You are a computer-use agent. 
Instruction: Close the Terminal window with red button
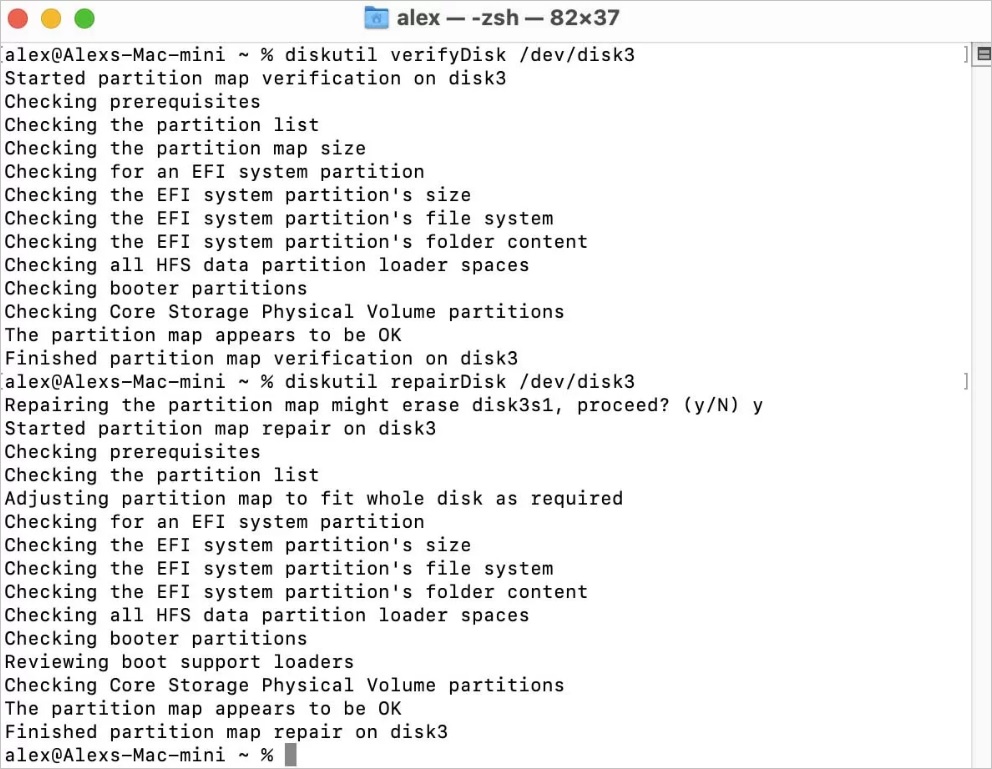click(19, 18)
